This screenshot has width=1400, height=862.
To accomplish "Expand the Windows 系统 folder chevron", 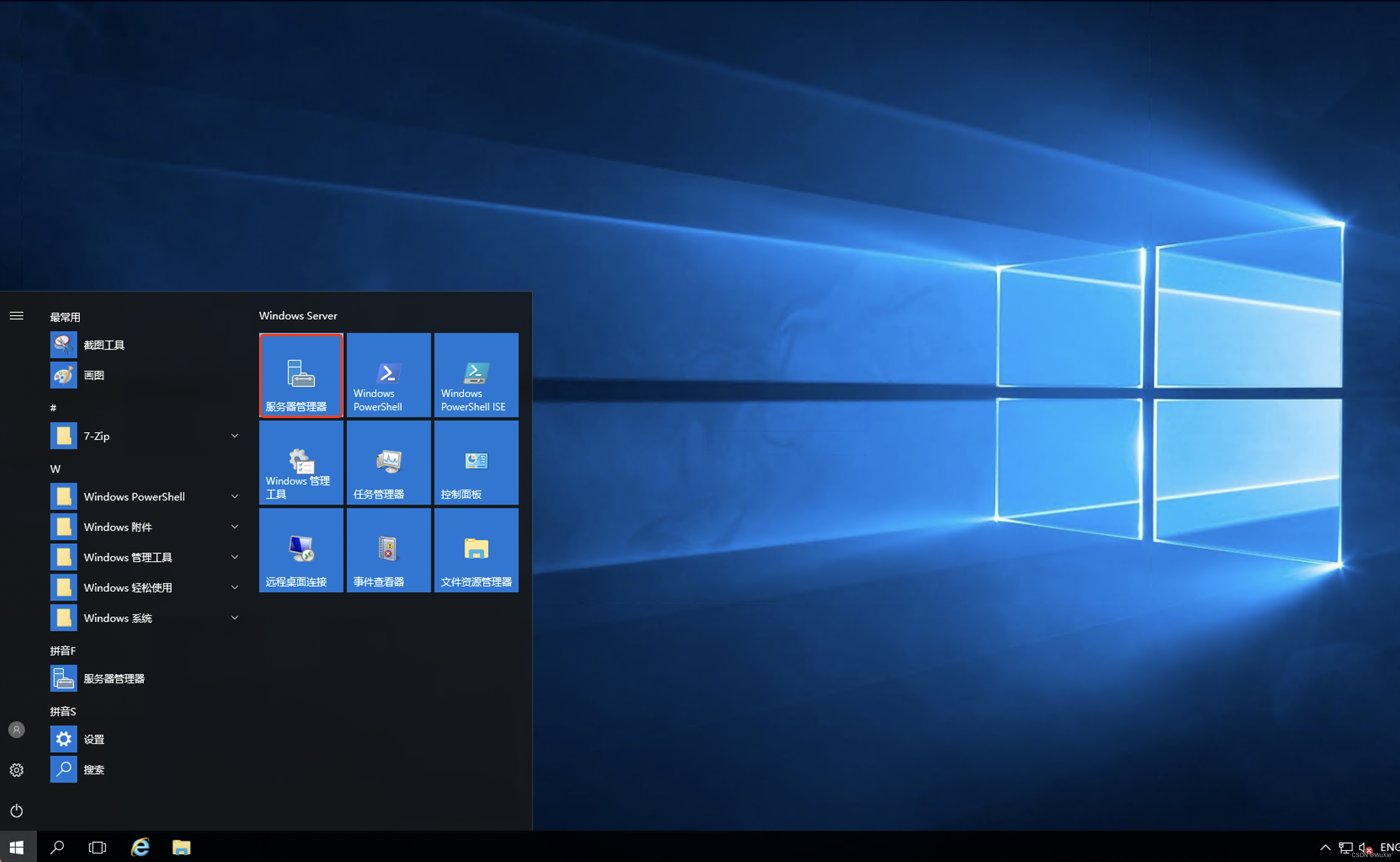I will click(x=234, y=617).
